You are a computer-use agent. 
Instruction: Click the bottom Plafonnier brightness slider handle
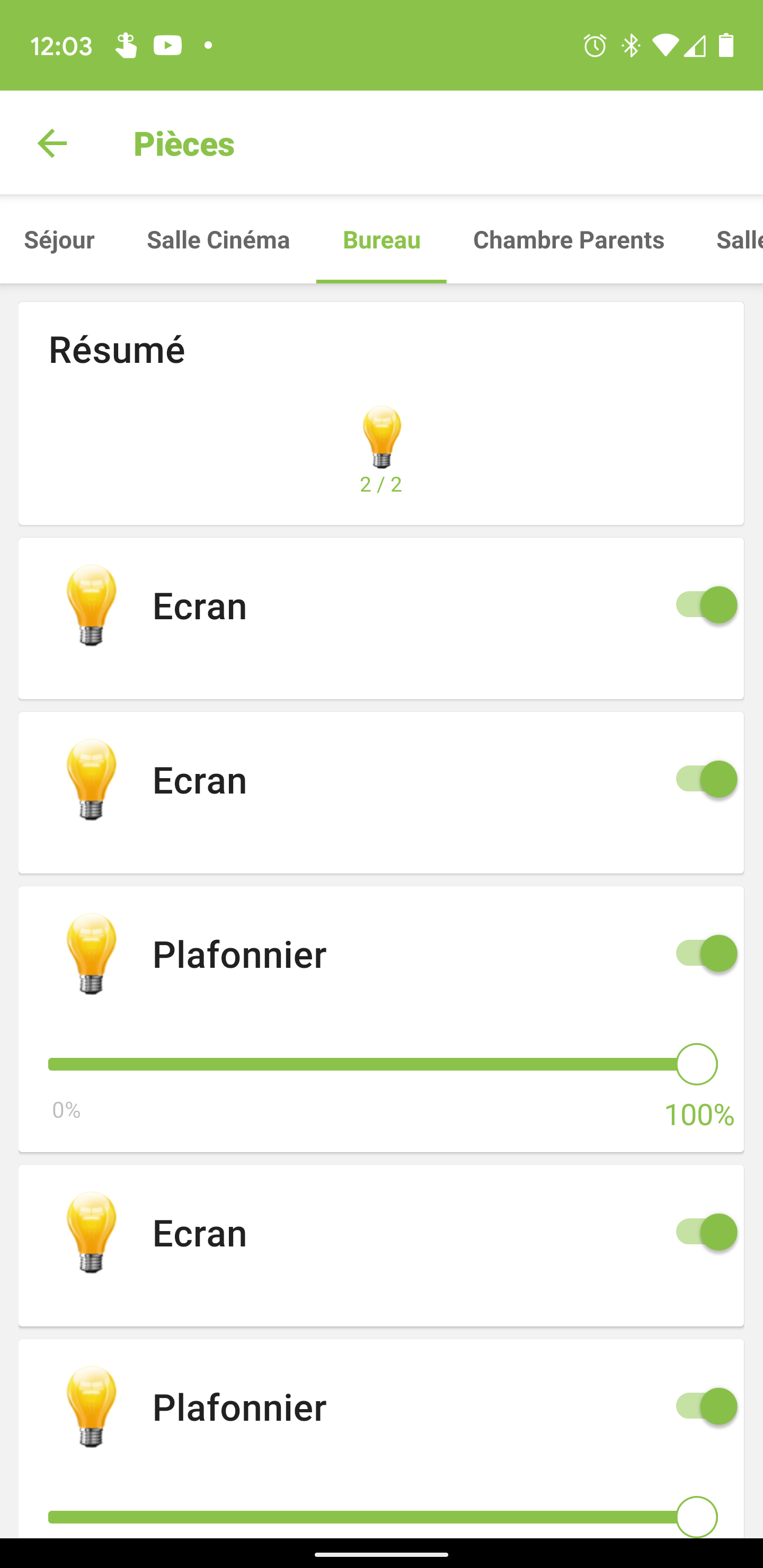click(x=697, y=1517)
